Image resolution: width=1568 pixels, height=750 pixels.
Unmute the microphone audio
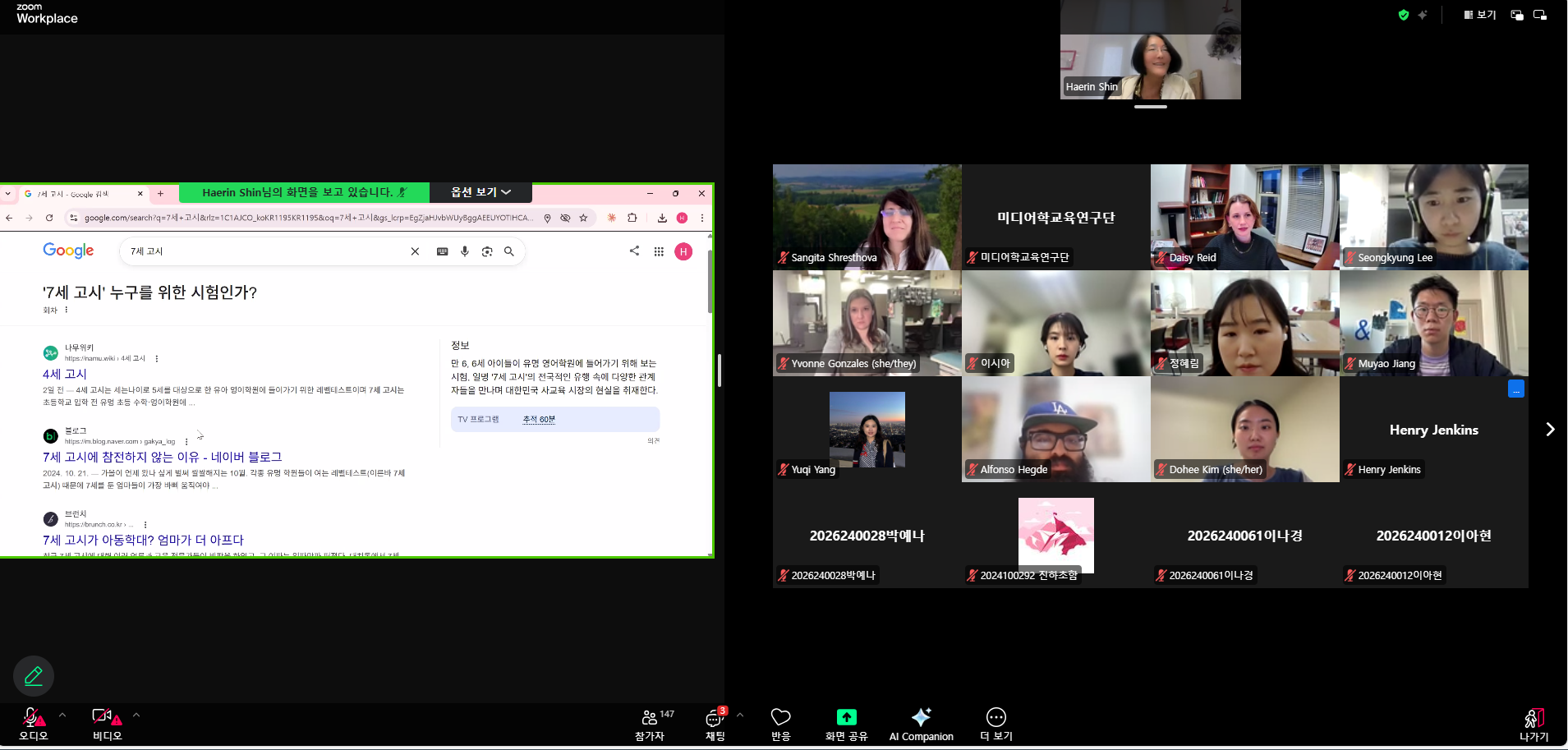click(x=31, y=718)
